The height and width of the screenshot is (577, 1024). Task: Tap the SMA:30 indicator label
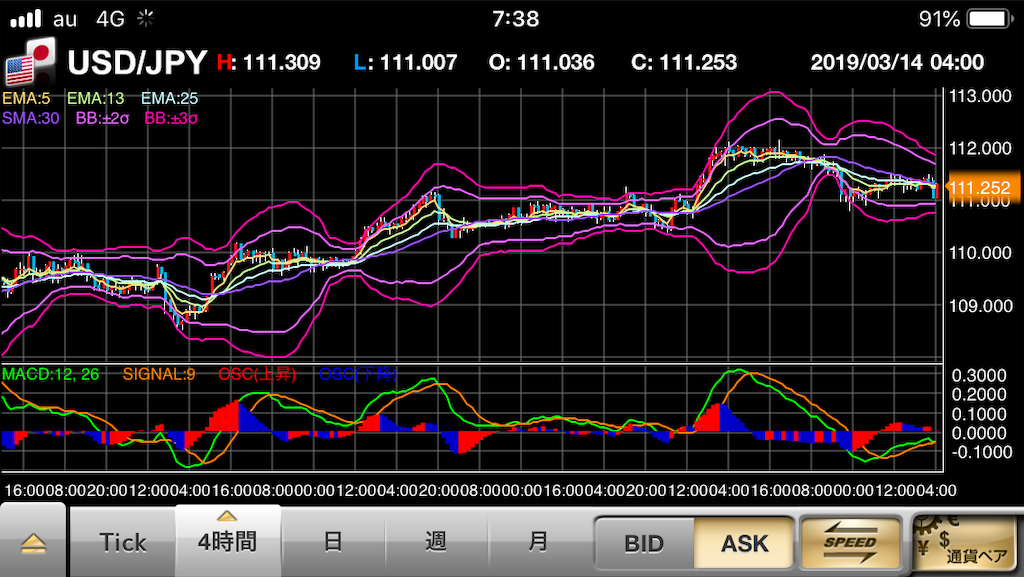point(31,119)
